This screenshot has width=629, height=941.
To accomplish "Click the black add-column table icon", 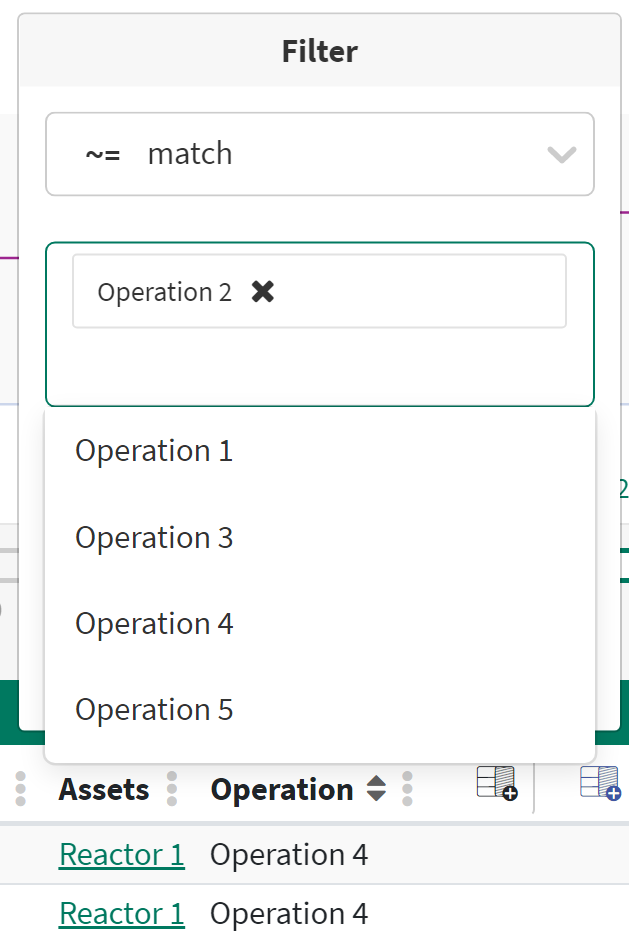I will (x=497, y=783).
